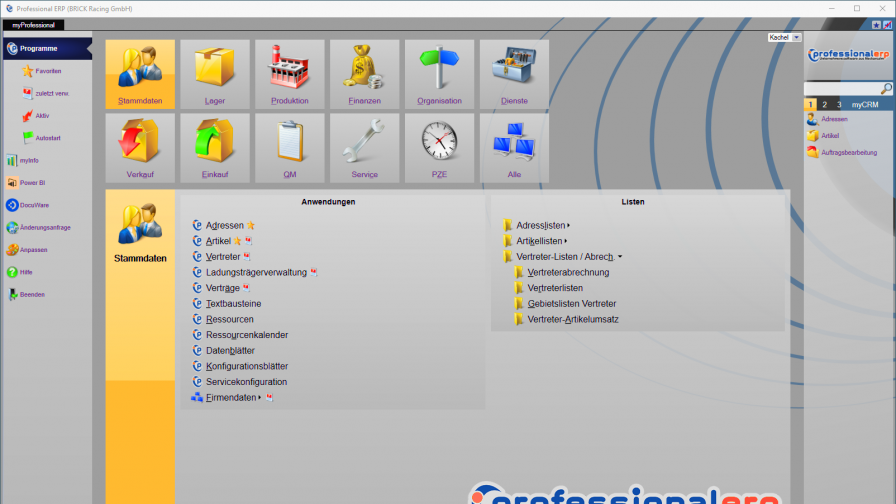The image size is (896, 504).
Task: Click the search magnifier icon
Action: [x=886, y=89]
